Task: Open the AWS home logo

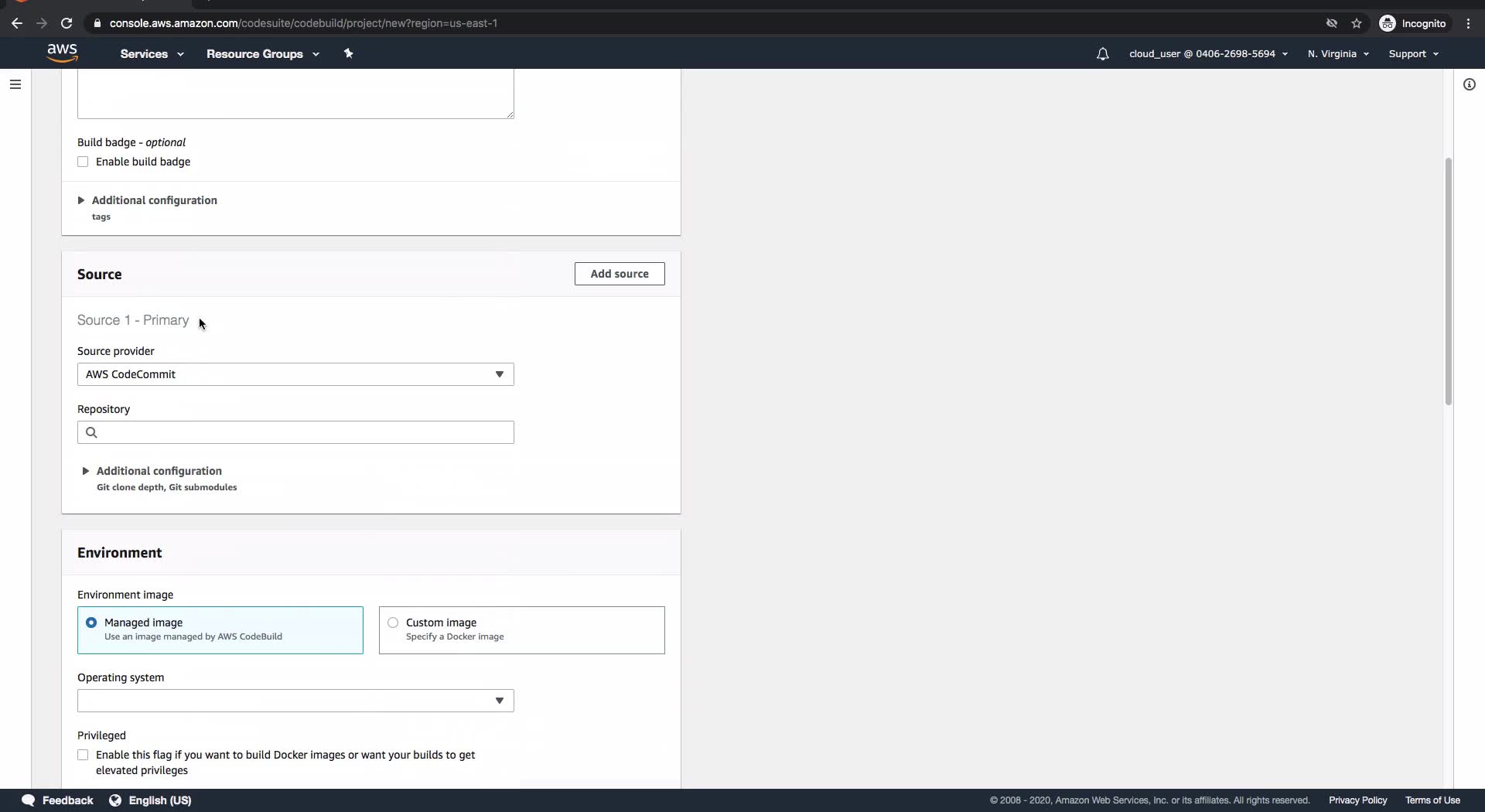Action: click(62, 53)
